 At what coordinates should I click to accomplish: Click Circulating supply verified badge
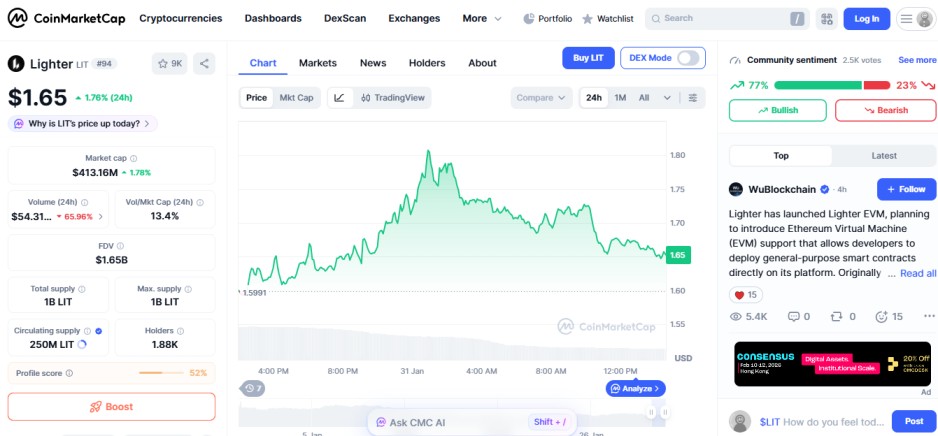click(x=99, y=331)
